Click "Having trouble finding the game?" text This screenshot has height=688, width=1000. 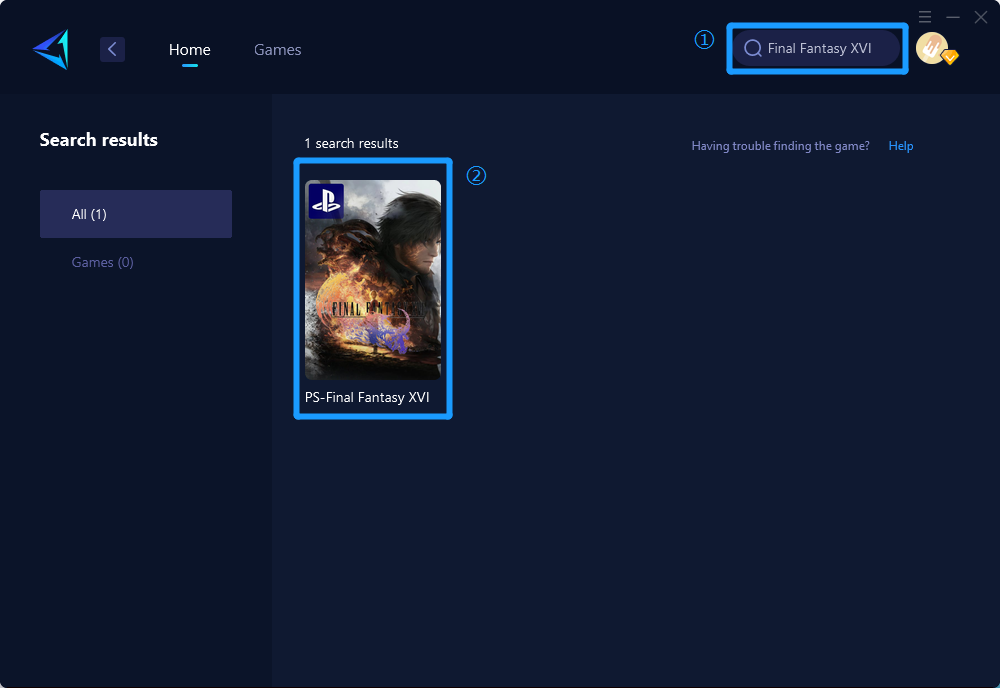[780, 146]
